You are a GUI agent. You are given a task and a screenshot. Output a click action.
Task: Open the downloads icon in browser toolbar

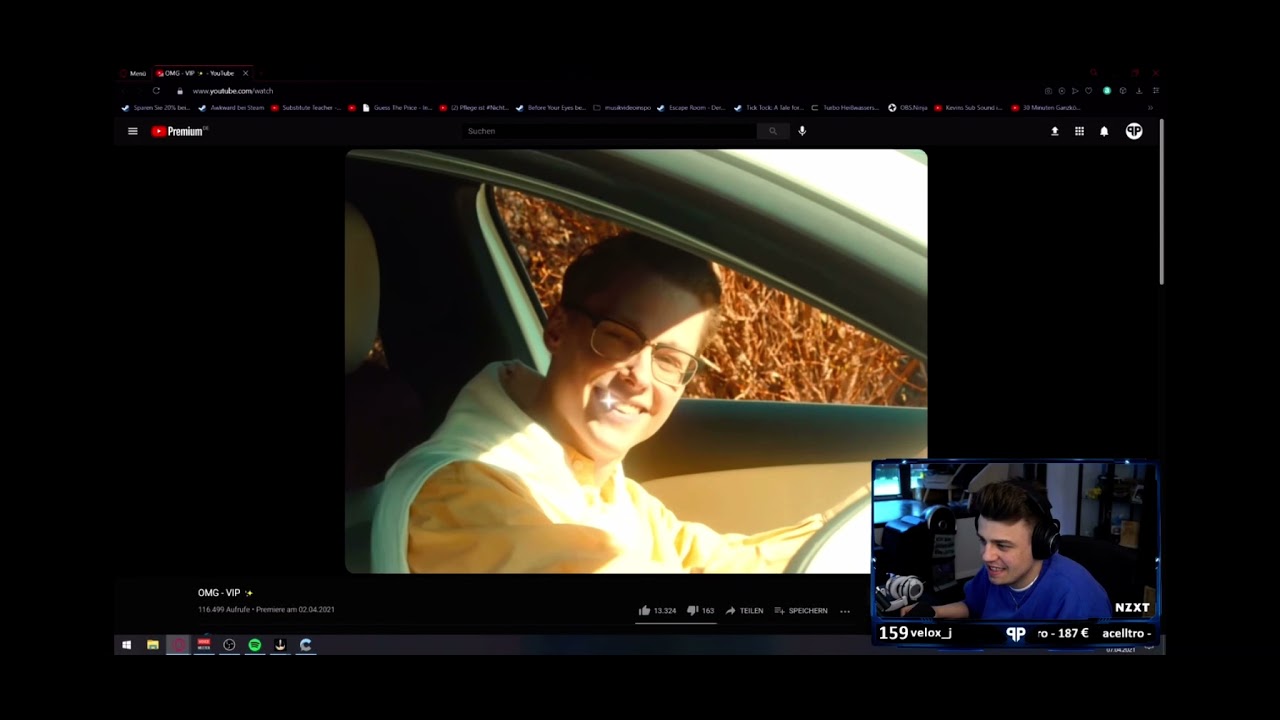[1139, 91]
